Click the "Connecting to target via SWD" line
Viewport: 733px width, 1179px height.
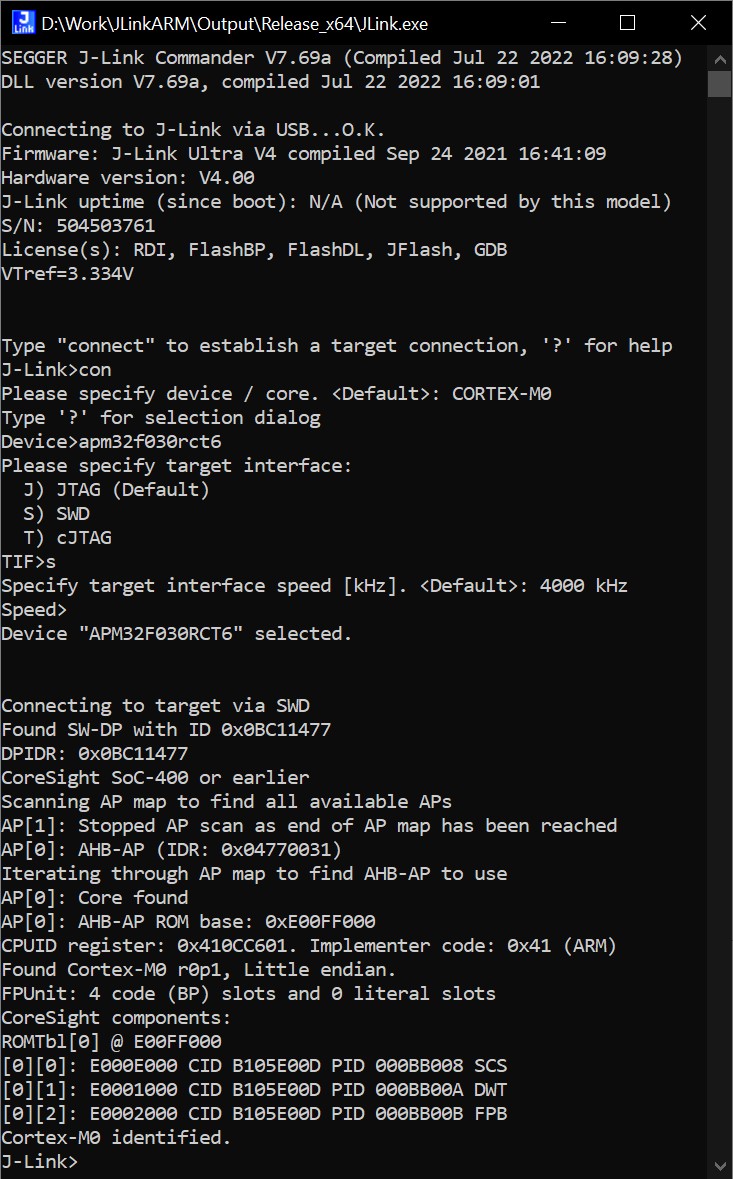(155, 706)
